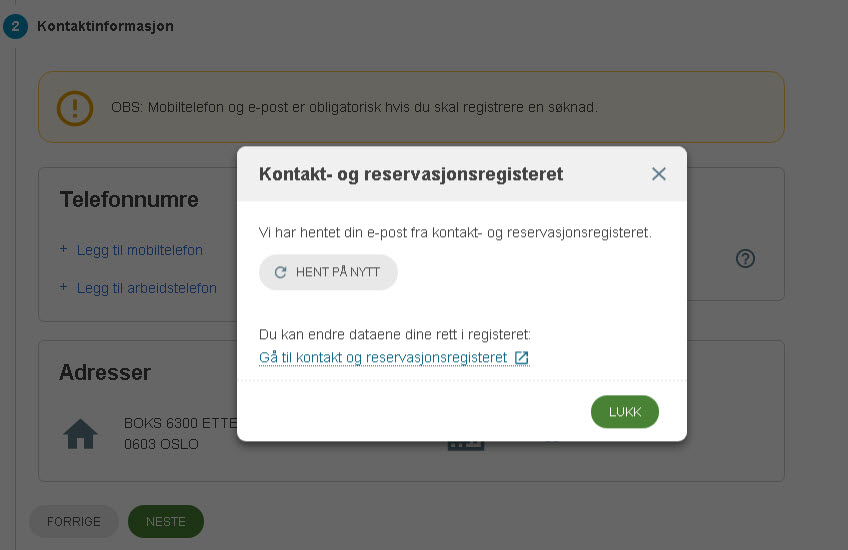Click the text Vi har hentet din e-post
The height and width of the screenshot is (550, 848).
click(x=455, y=233)
